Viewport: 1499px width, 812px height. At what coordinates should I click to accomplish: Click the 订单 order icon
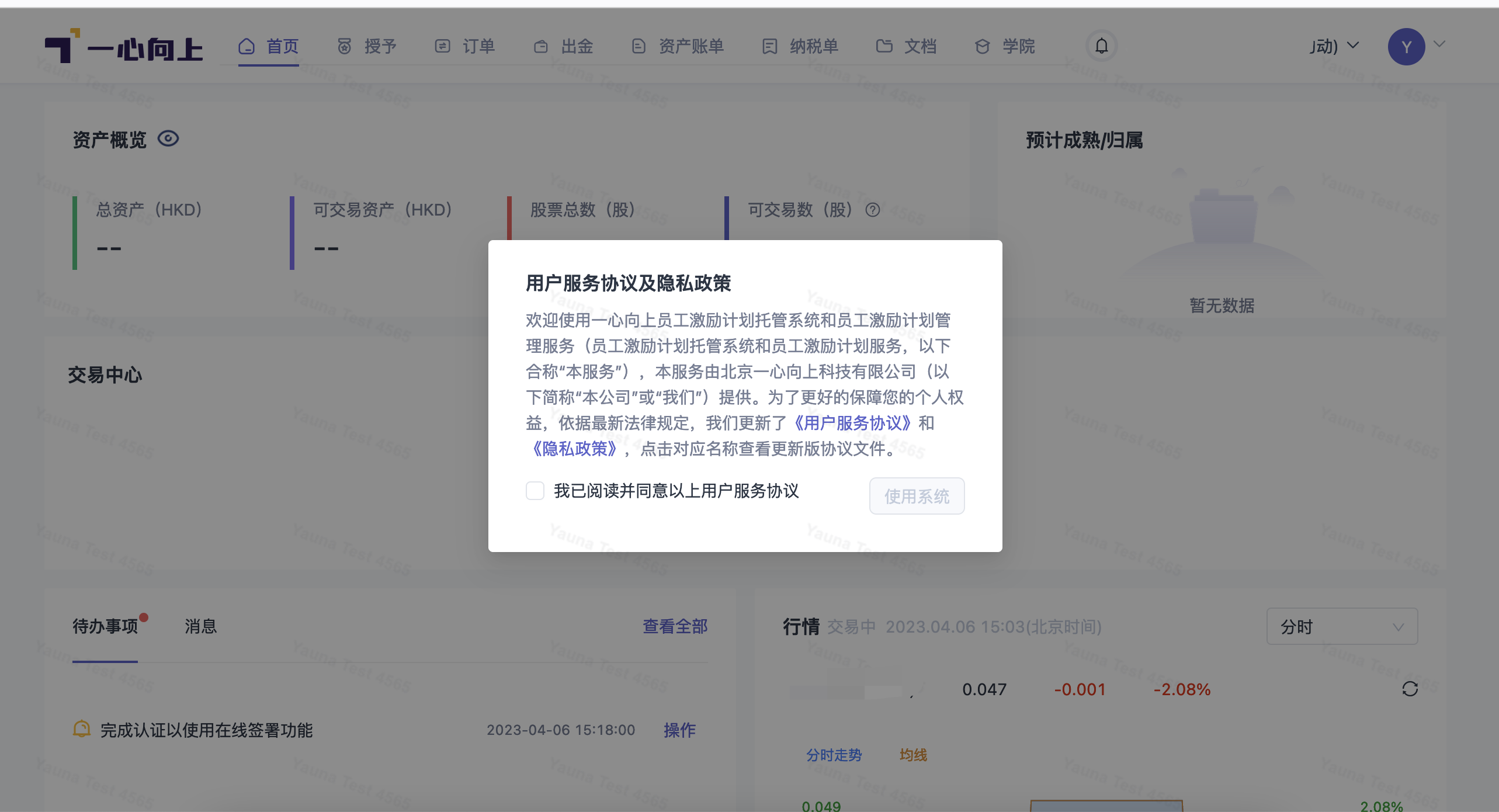(x=443, y=46)
